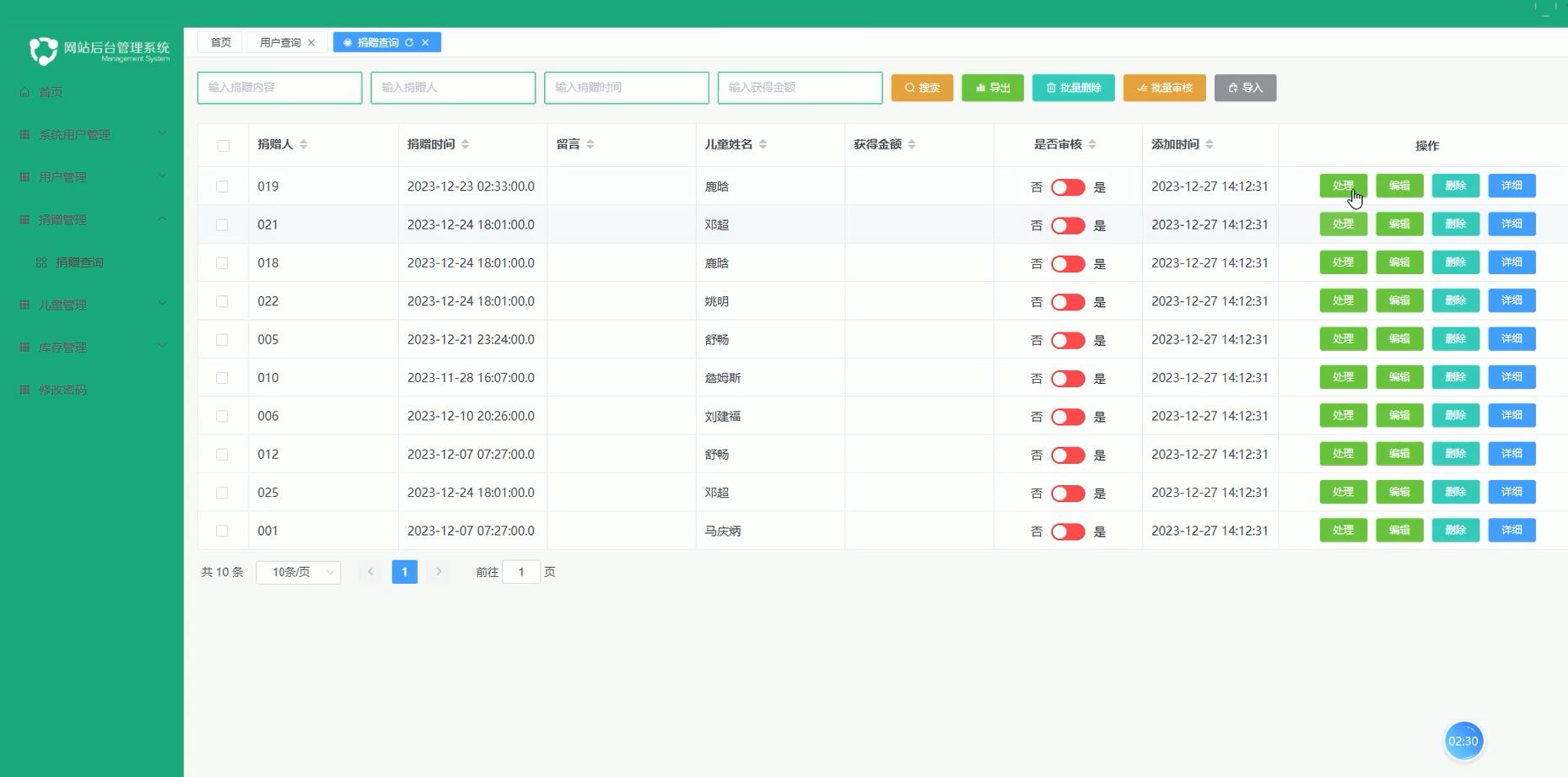The width and height of the screenshot is (1568, 777).
Task: Click the 输入捐赠人 search input field
Action: point(453,87)
